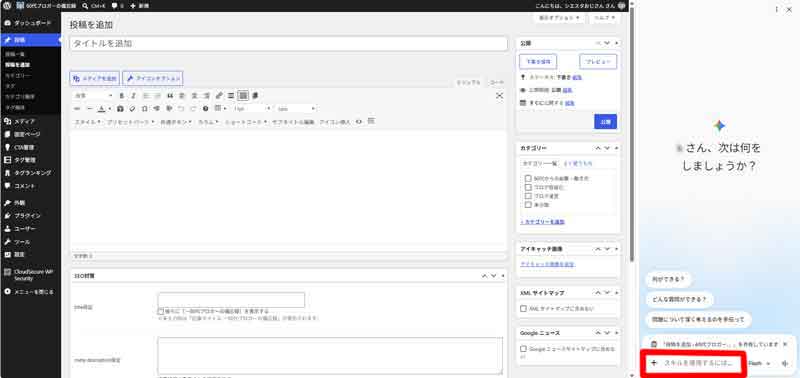Click the 下書き保存 button
Viewport: 800px width, 378px height.
(538, 62)
